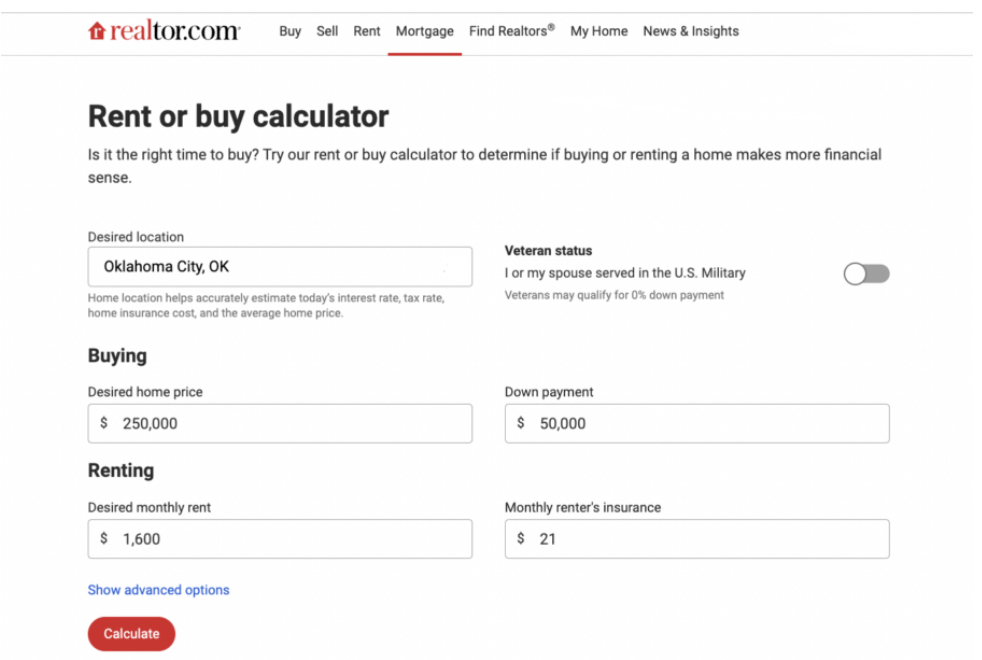Click the realtor.com house logo icon
The height and width of the screenshot is (660, 982).
coord(96,31)
